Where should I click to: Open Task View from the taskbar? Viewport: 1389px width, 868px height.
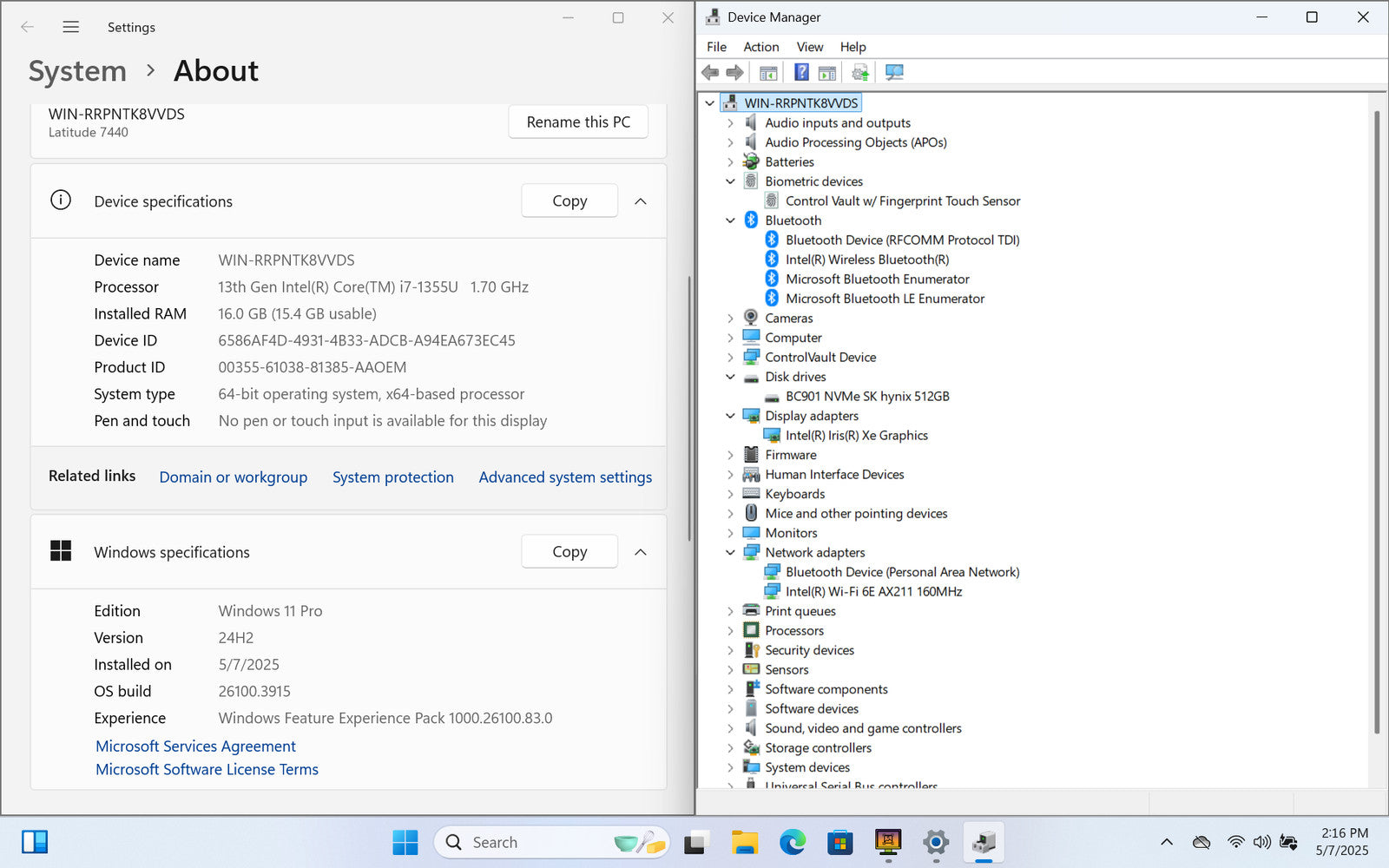click(x=696, y=842)
